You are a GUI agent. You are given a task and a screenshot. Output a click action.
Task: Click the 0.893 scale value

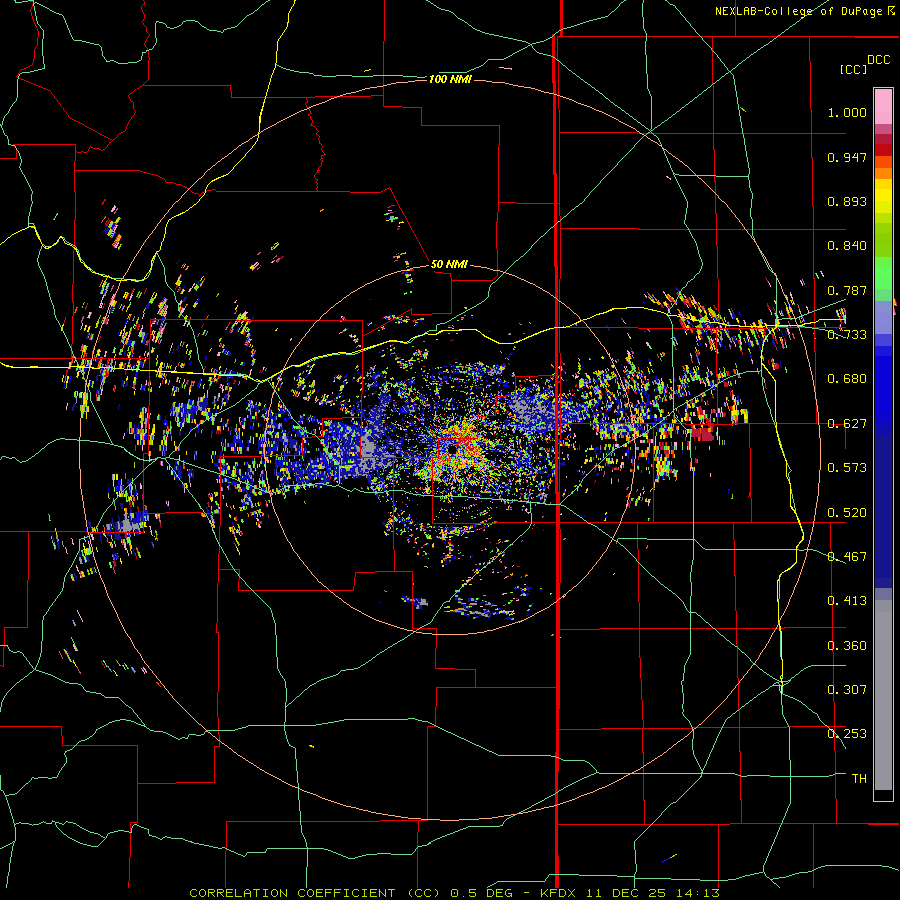847,201
